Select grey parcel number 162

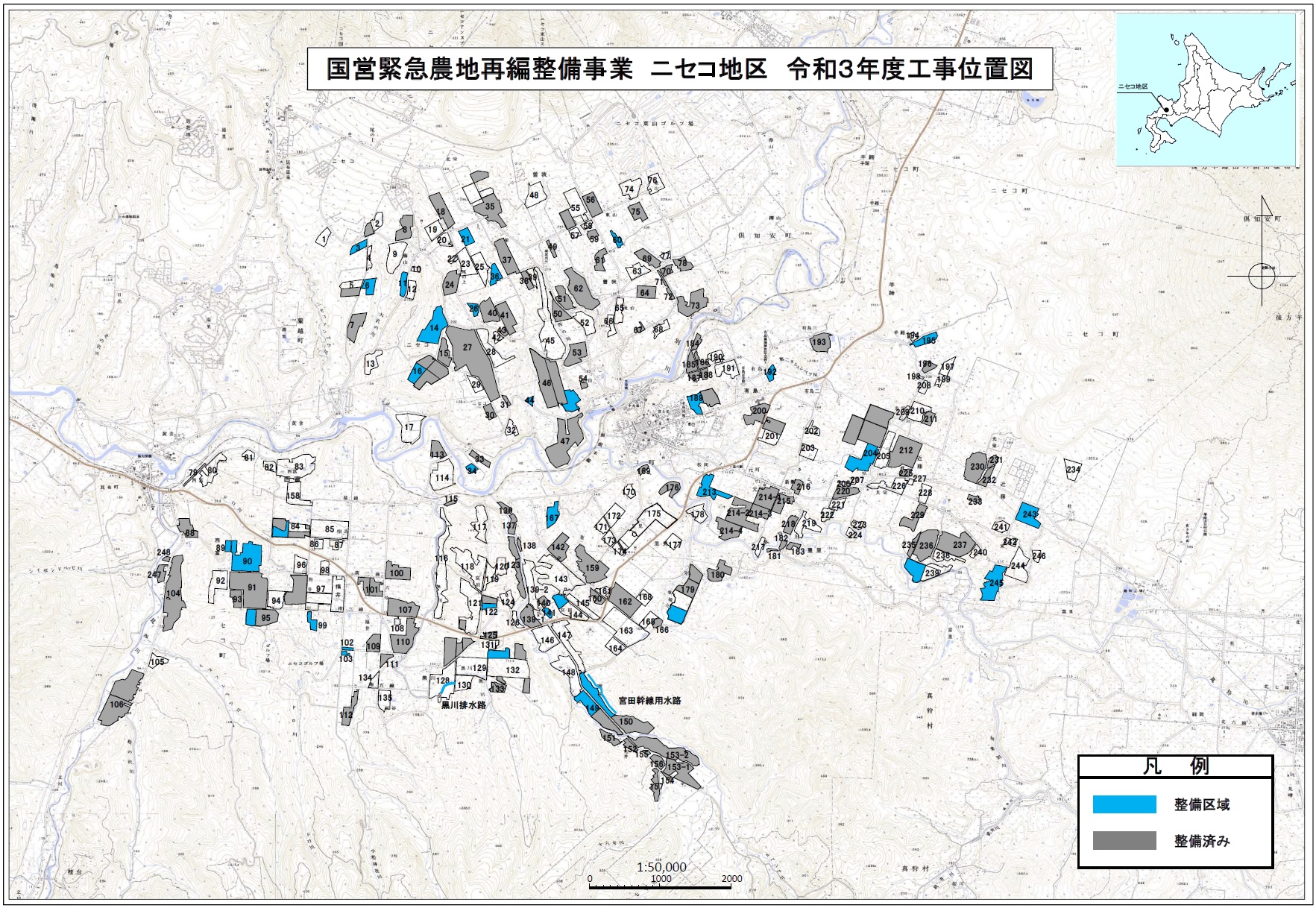point(625,601)
